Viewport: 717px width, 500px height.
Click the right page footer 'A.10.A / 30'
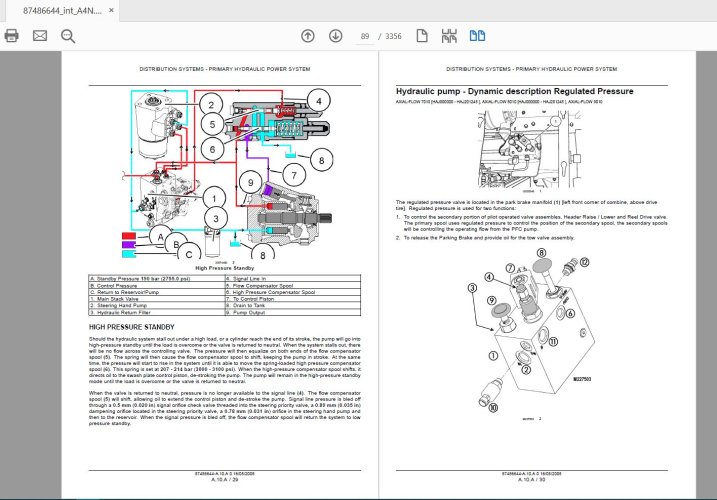click(531, 479)
